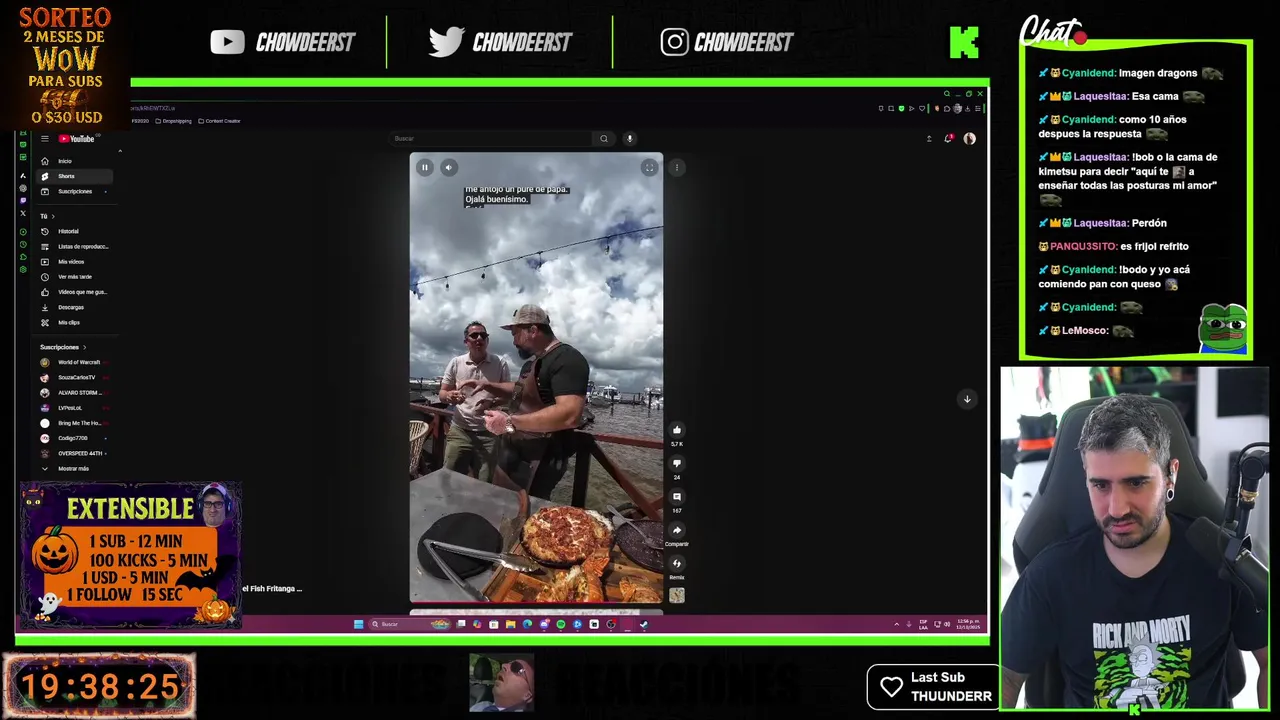Open the Shorts three-dot options menu
Image resolution: width=1280 pixels, height=720 pixels.
pyautogui.click(x=677, y=168)
